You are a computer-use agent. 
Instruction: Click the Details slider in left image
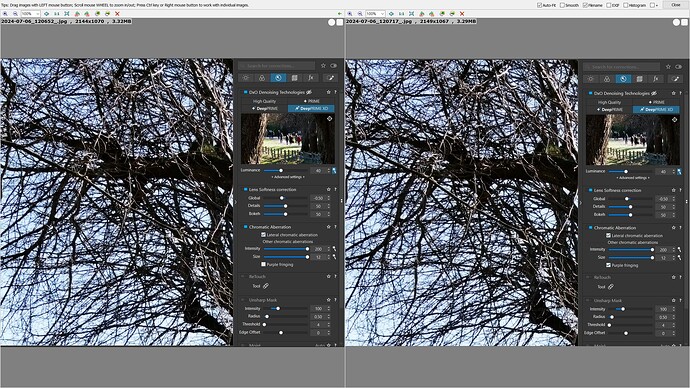(x=285, y=206)
